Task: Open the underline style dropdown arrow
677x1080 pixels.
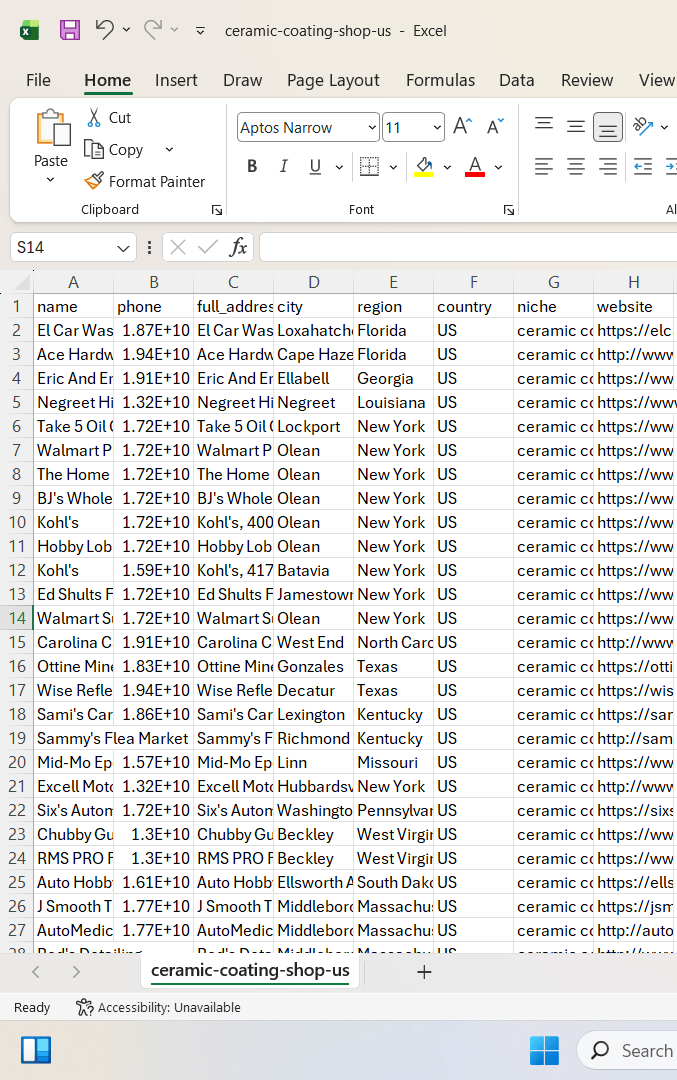Action: pos(339,167)
